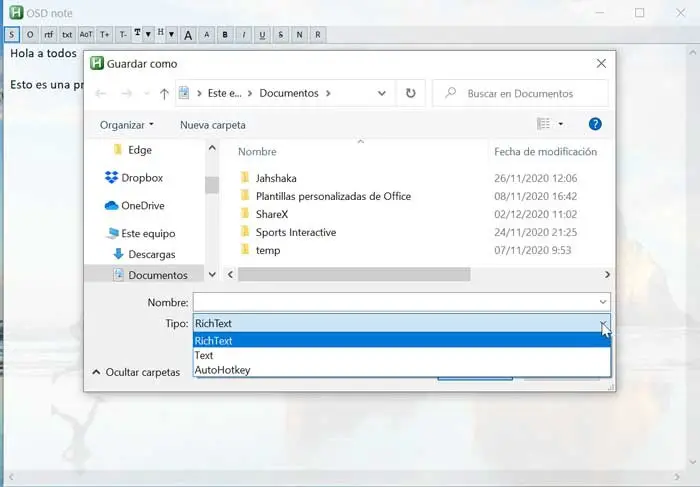
Task: Click Documentos in the address breadcrumb
Action: coord(289,93)
